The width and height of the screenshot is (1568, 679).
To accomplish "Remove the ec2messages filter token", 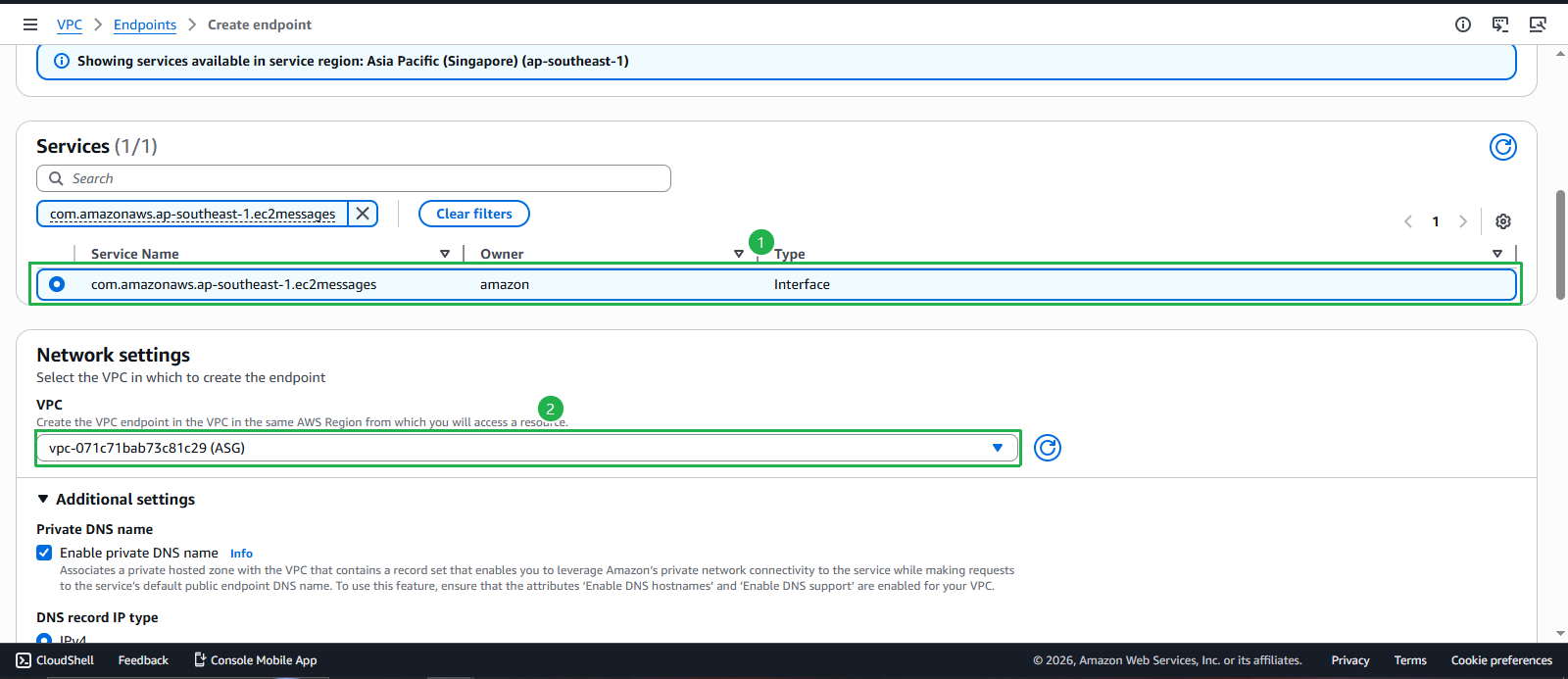I will tap(363, 214).
